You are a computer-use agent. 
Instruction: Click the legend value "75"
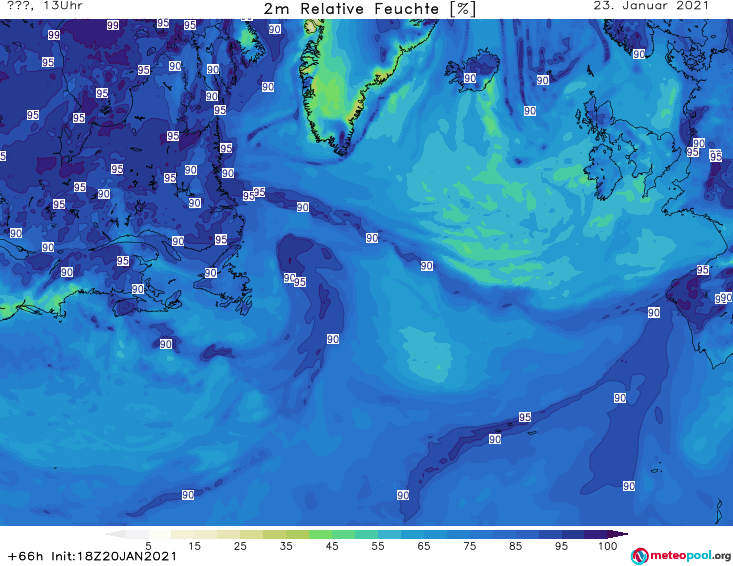click(x=469, y=546)
